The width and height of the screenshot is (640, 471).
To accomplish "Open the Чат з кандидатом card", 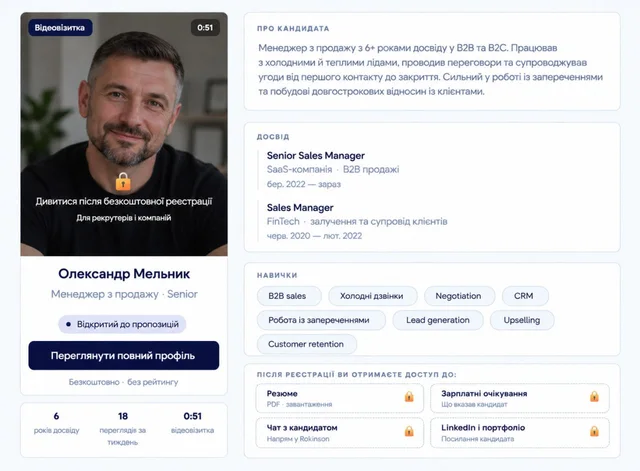I will (340, 433).
